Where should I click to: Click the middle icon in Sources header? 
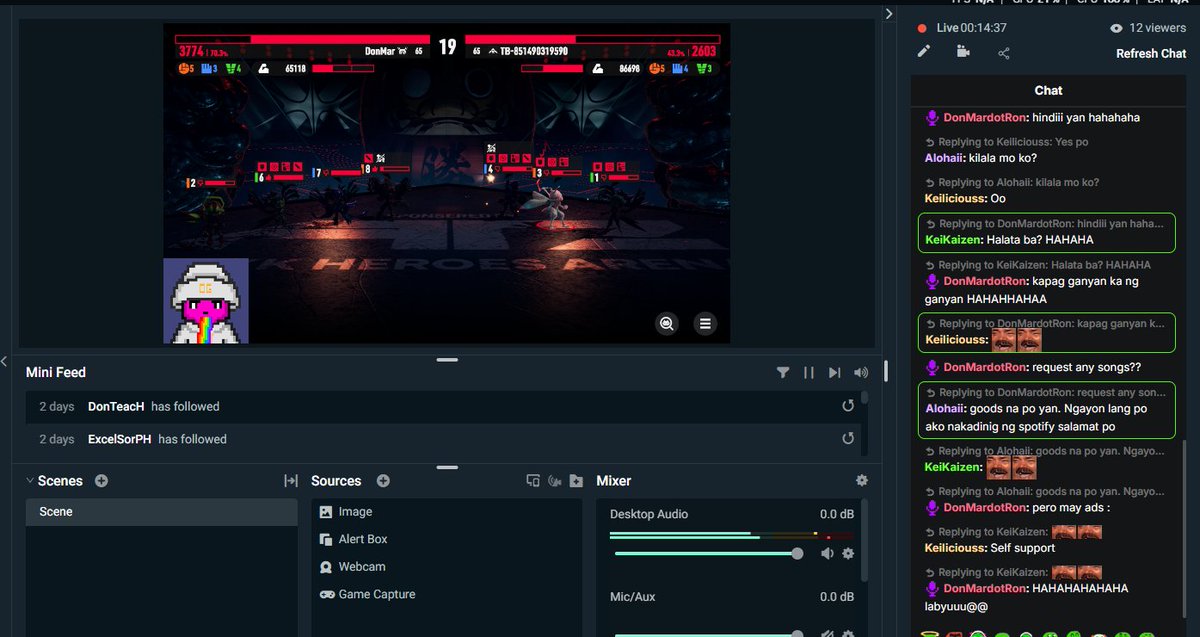[555, 481]
